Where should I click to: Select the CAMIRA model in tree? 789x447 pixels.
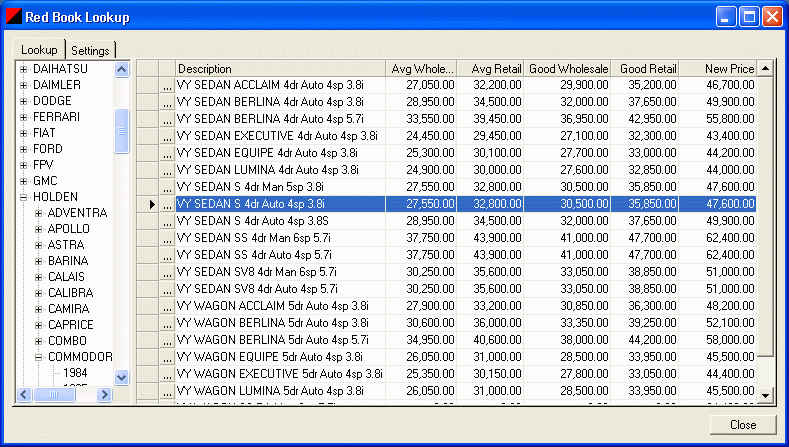pos(68,309)
